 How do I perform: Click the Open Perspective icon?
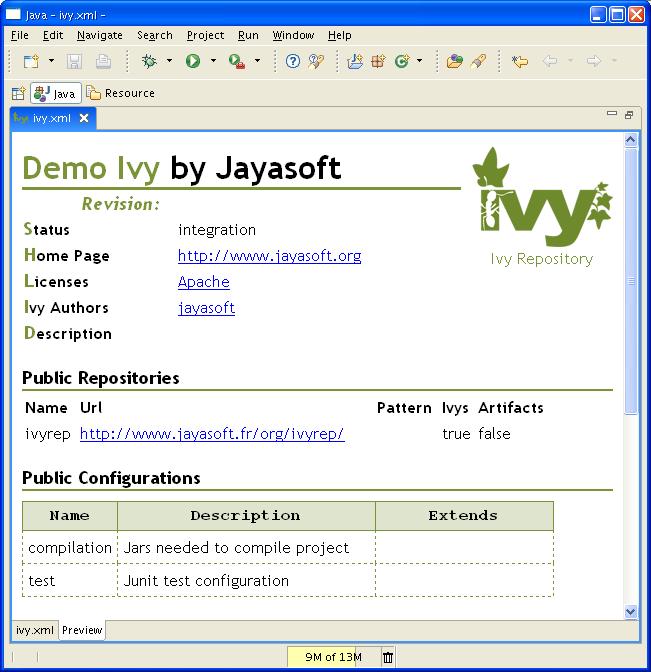pyautogui.click(x=18, y=93)
